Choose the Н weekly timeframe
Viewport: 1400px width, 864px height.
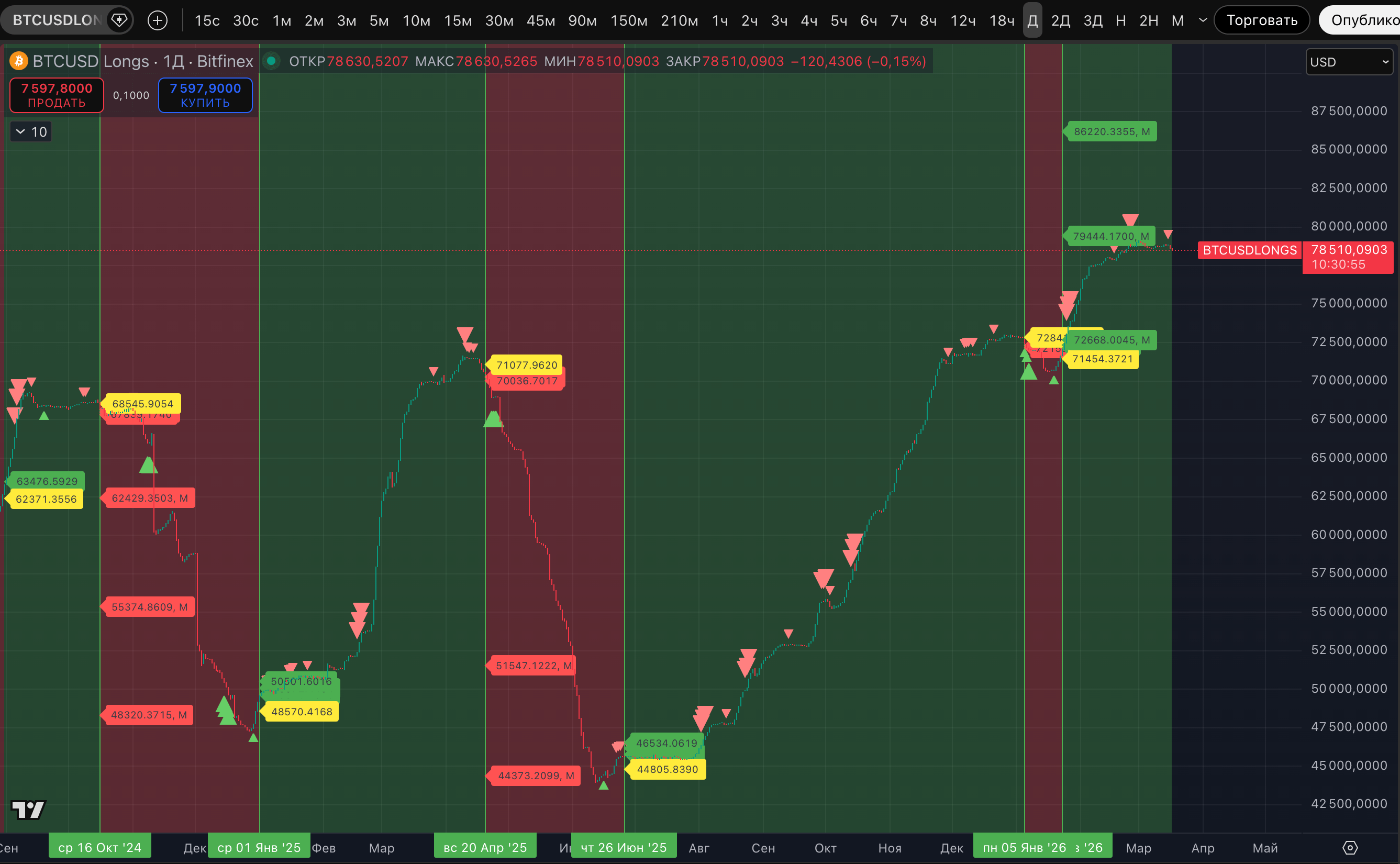(x=1121, y=20)
